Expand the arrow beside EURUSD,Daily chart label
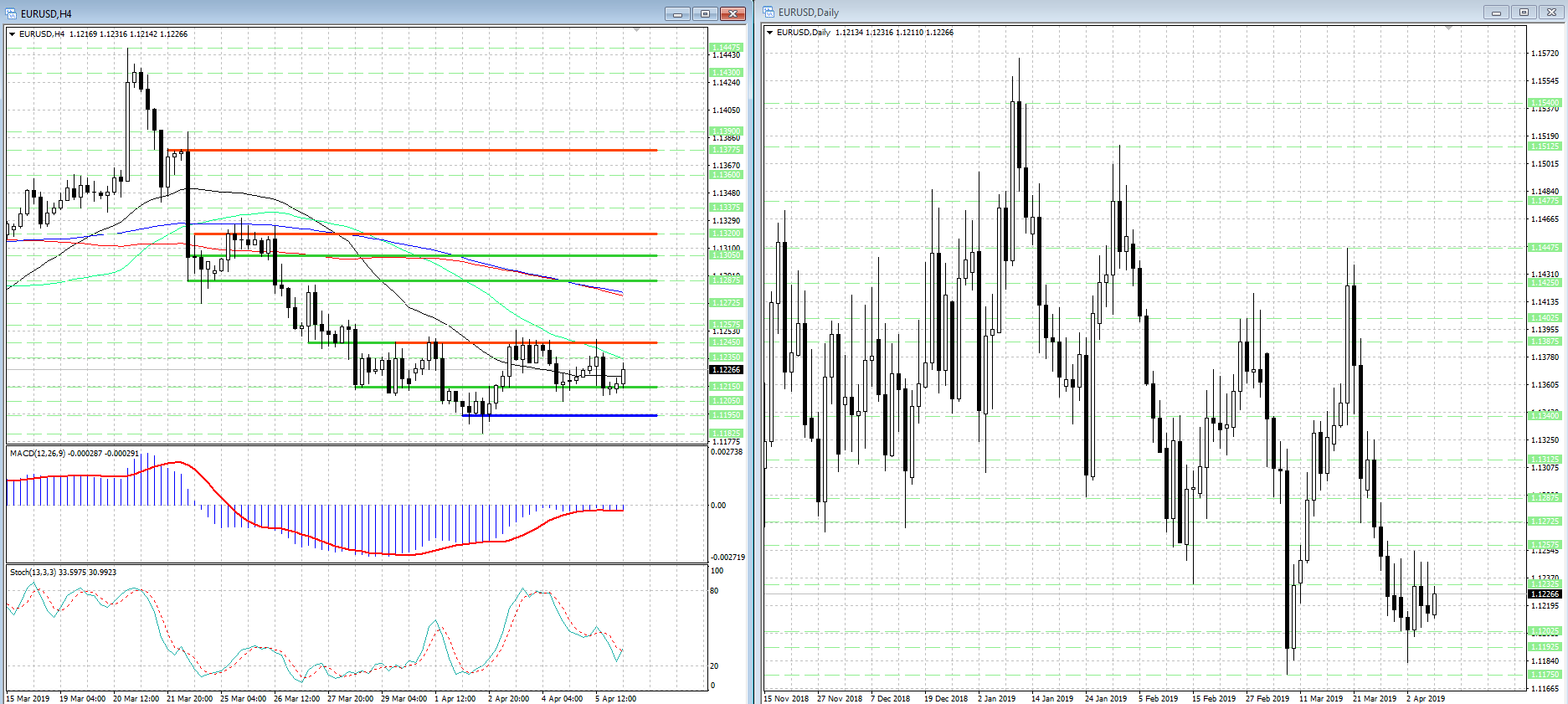Image resolution: width=1568 pixels, height=704 pixels. pyautogui.click(x=770, y=33)
